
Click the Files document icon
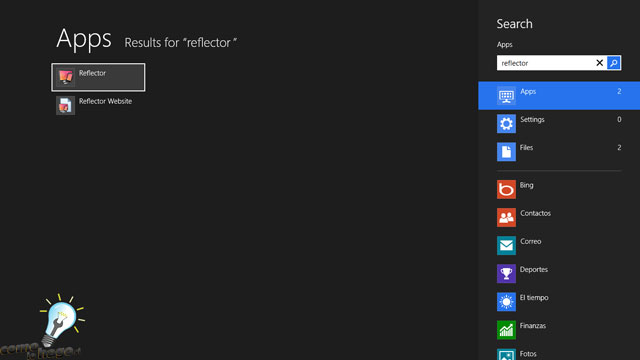tap(506, 152)
